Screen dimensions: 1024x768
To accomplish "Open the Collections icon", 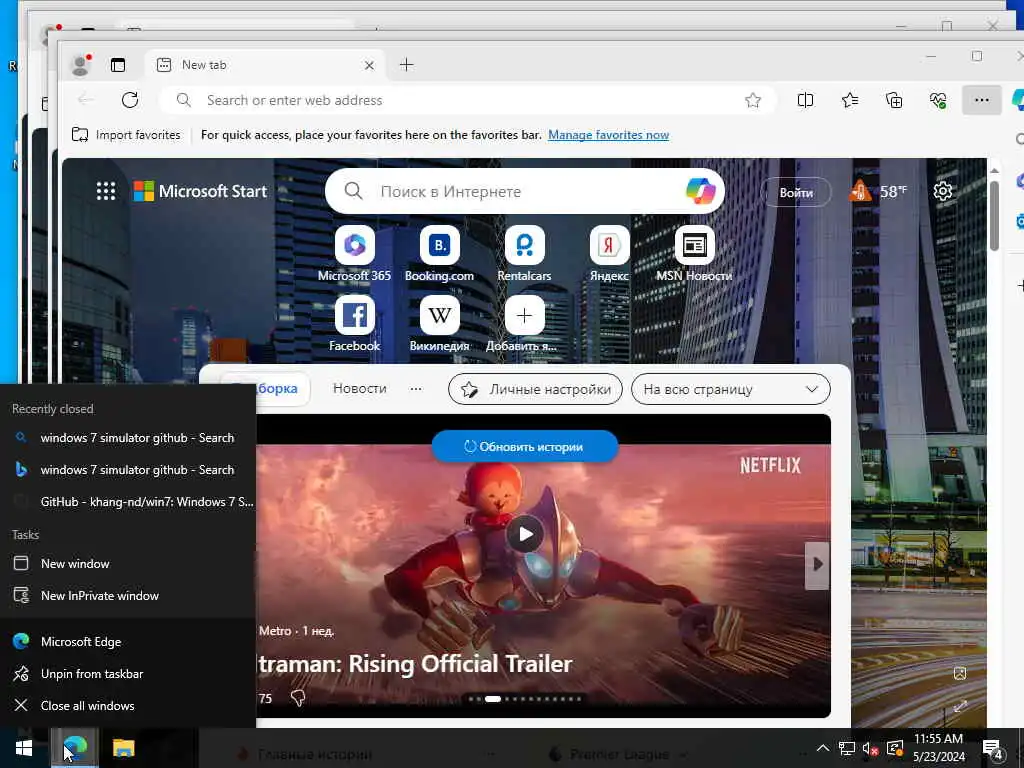I will point(894,100).
